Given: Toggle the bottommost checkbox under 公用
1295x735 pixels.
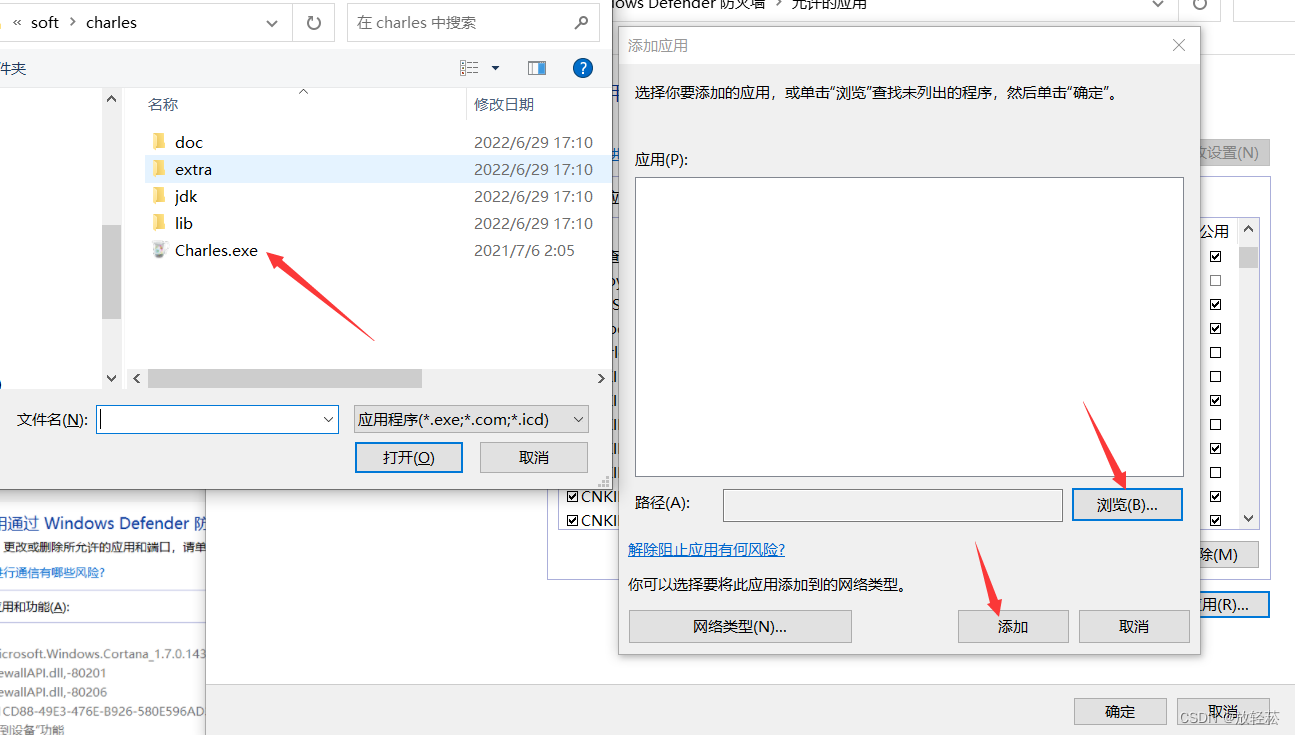Looking at the screenshot, I should pyautogui.click(x=1216, y=520).
